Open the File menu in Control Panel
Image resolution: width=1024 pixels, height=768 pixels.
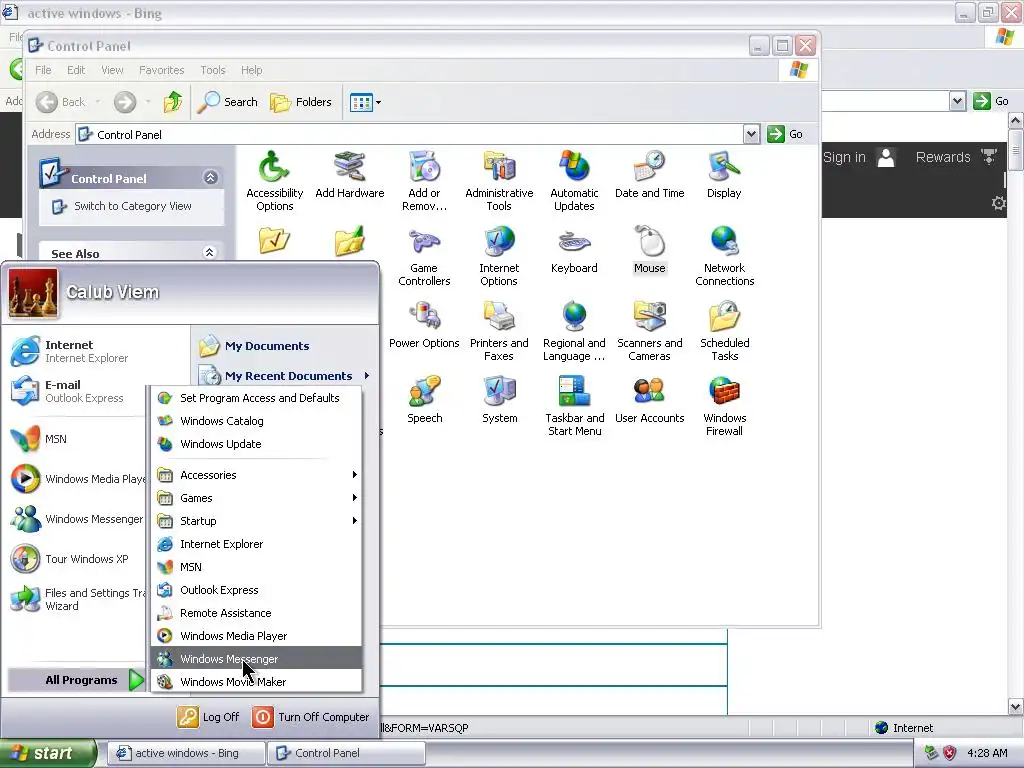click(x=43, y=70)
